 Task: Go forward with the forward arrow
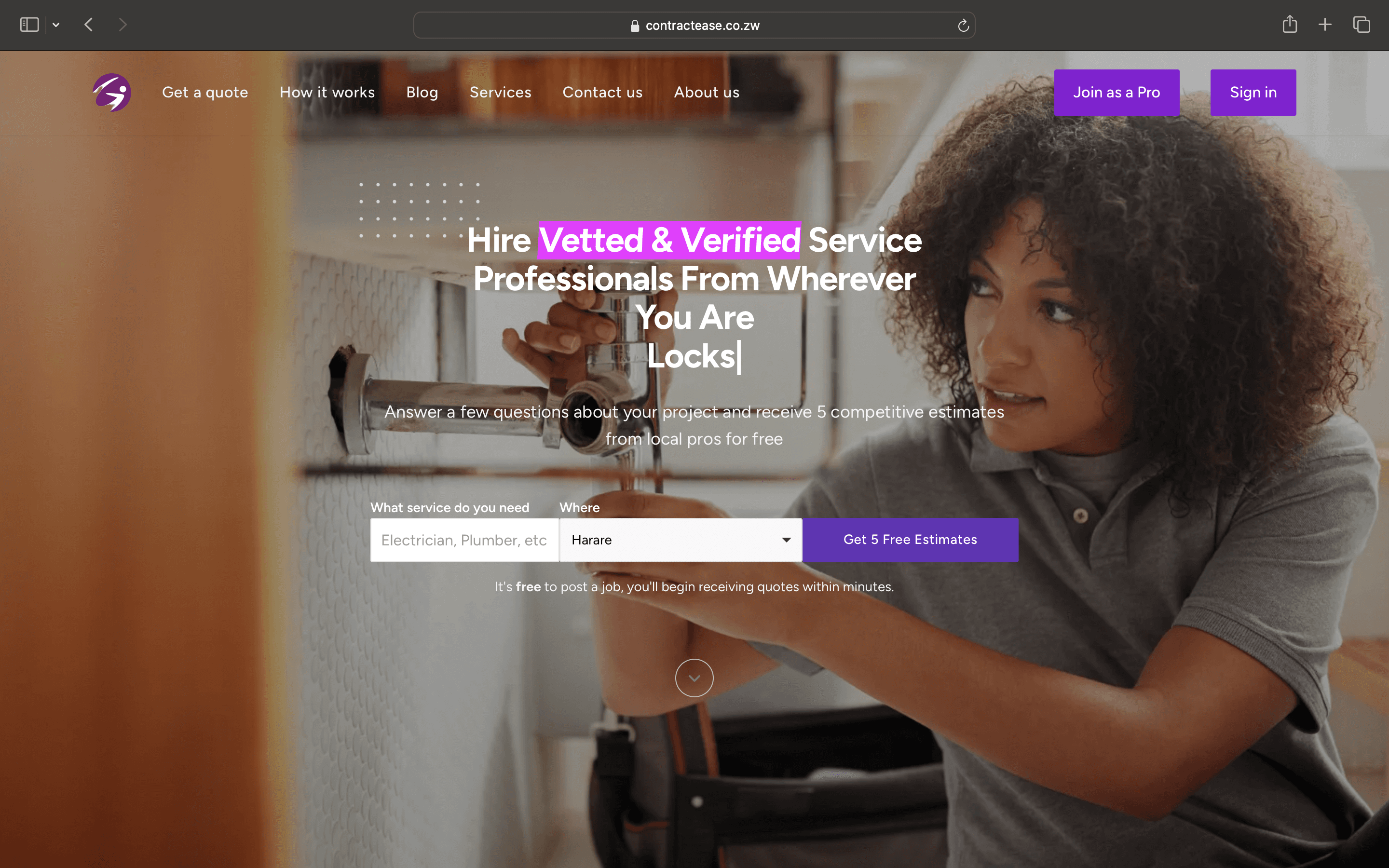[122, 25]
